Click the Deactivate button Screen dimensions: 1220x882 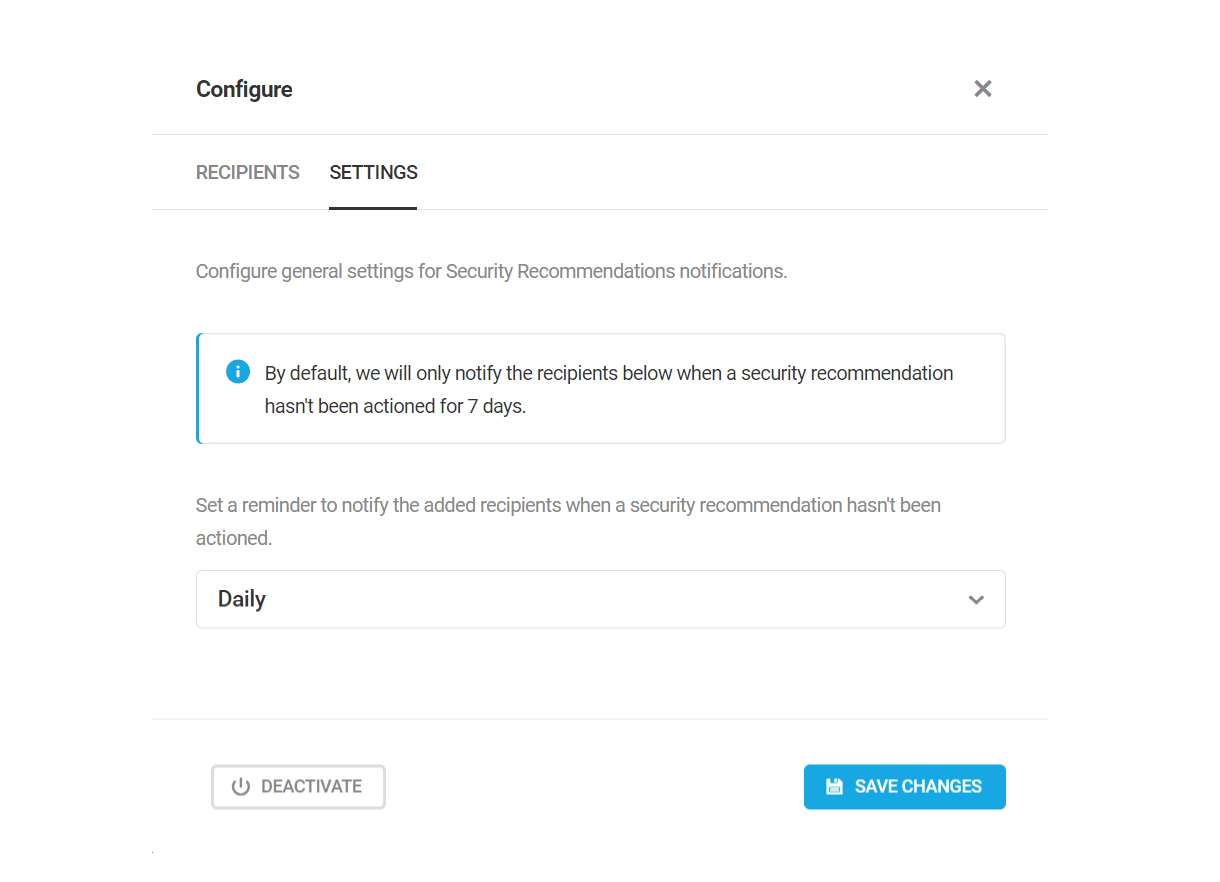[x=298, y=787]
